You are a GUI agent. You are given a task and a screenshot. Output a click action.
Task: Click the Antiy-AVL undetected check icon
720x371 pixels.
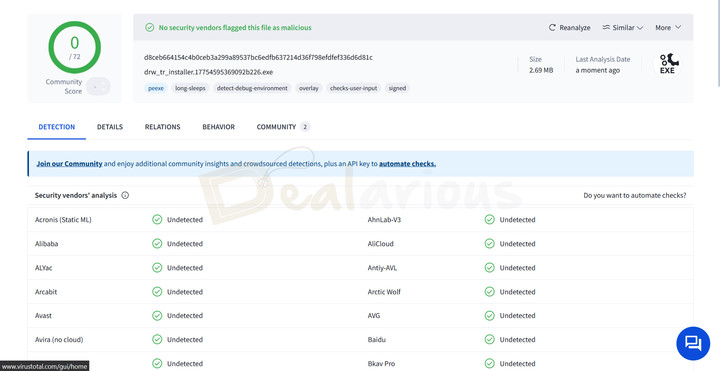click(489, 267)
